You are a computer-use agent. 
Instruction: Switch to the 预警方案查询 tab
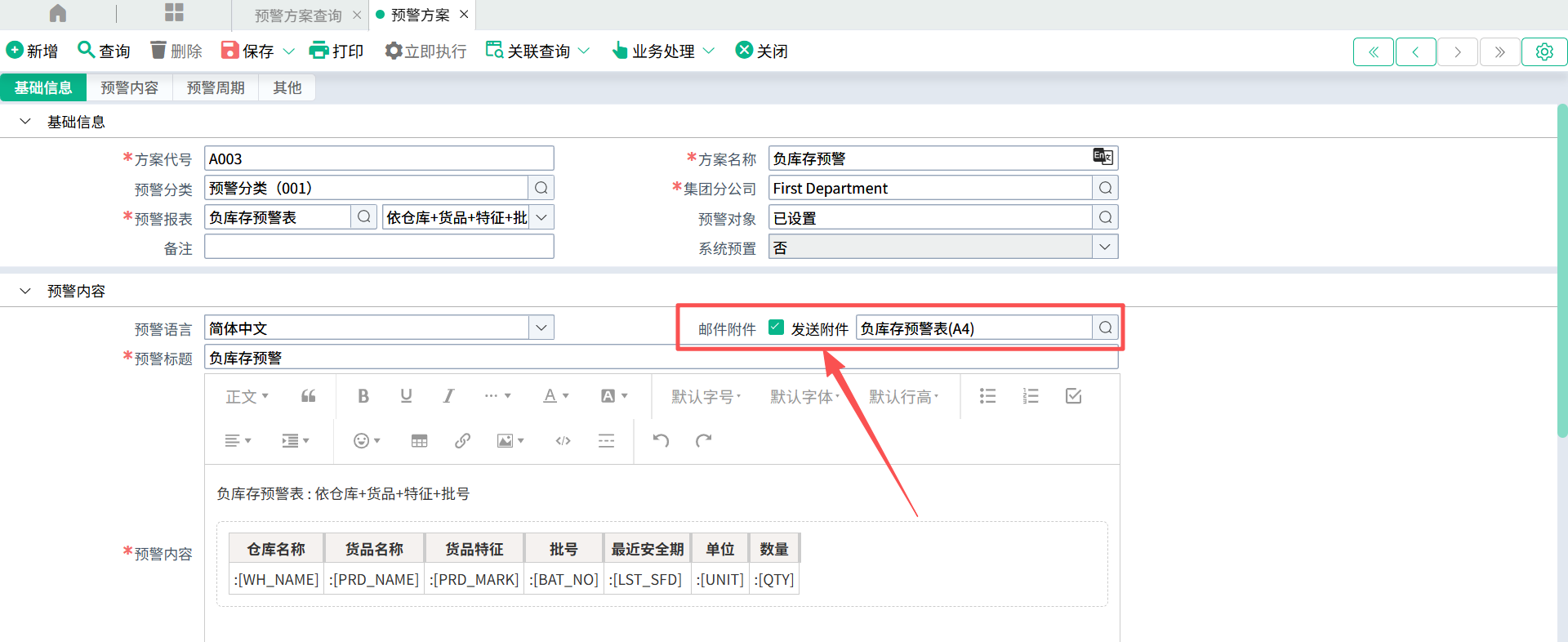point(298,16)
